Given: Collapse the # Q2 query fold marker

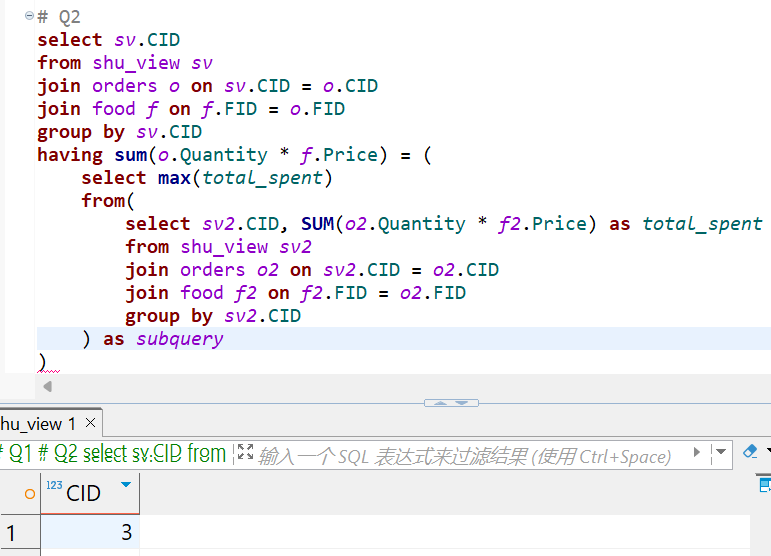Looking at the screenshot, I should pos(29,16).
